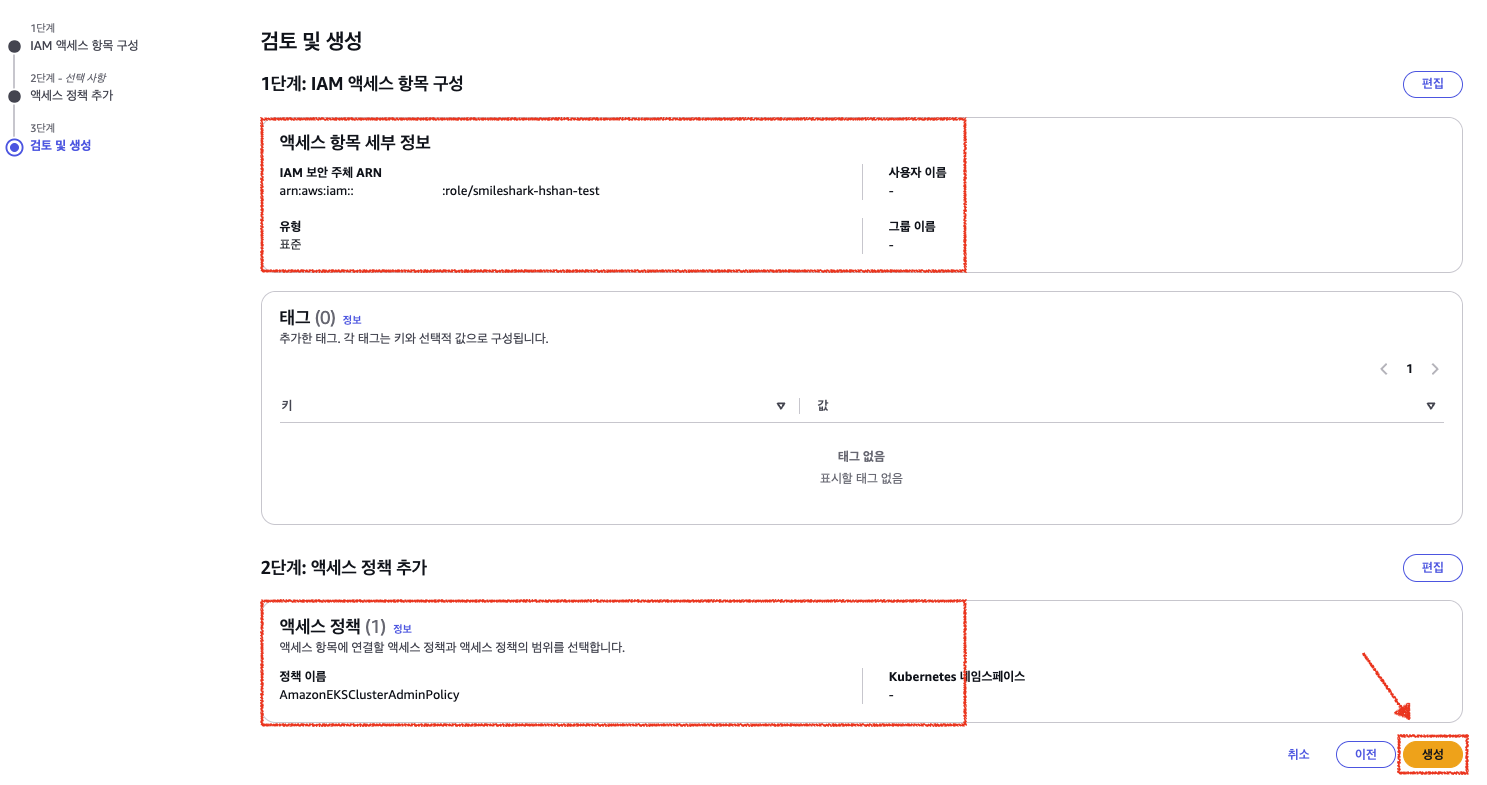Select page 1 in tags pagination
Screen dimensions: 1487x785
click(1409, 369)
